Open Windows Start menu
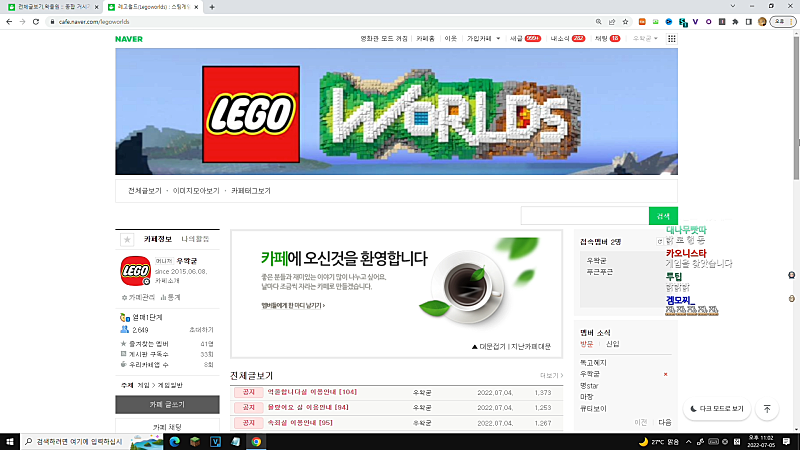 [x=10, y=441]
